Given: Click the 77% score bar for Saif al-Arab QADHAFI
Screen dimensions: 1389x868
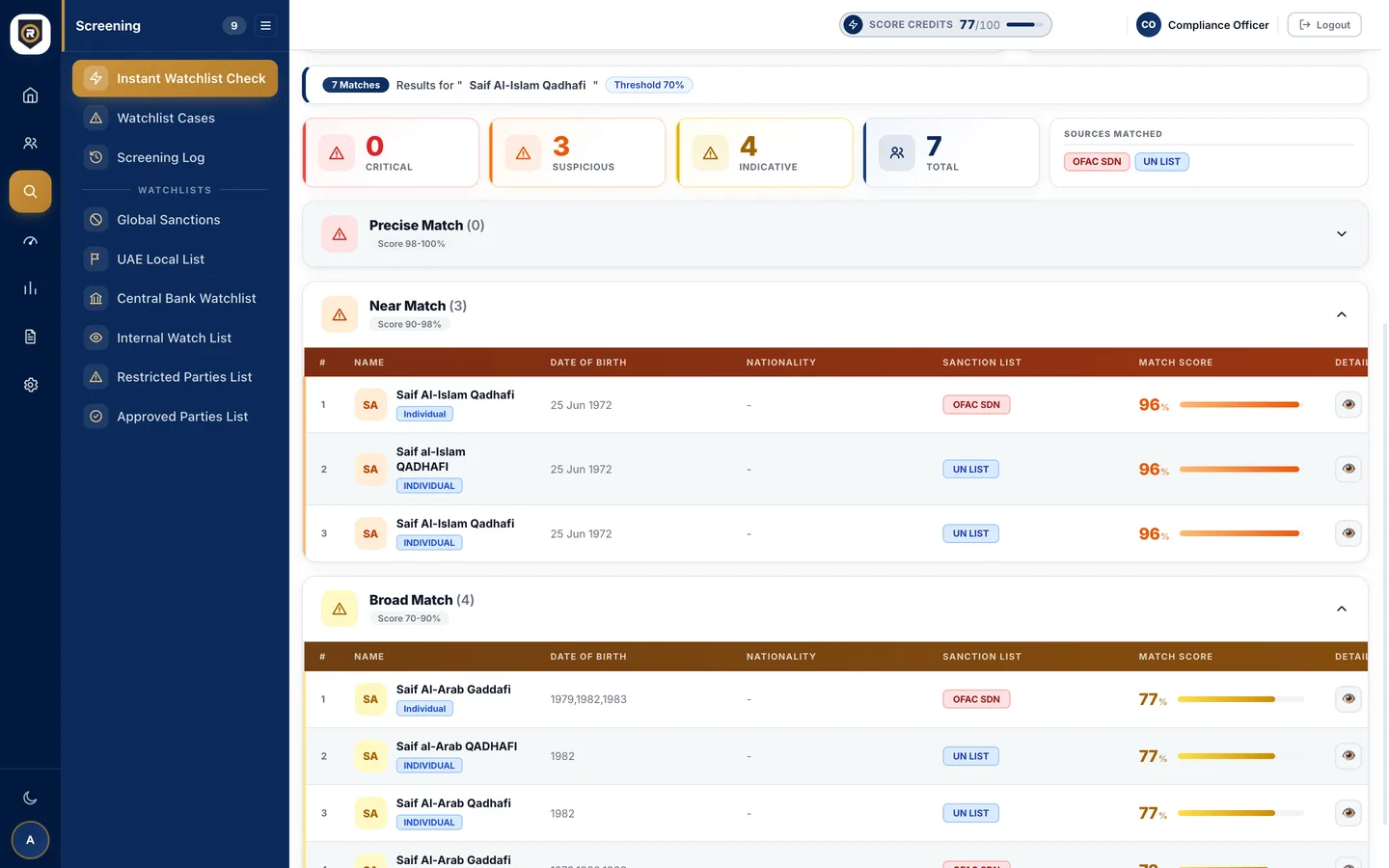Looking at the screenshot, I should click(1240, 756).
